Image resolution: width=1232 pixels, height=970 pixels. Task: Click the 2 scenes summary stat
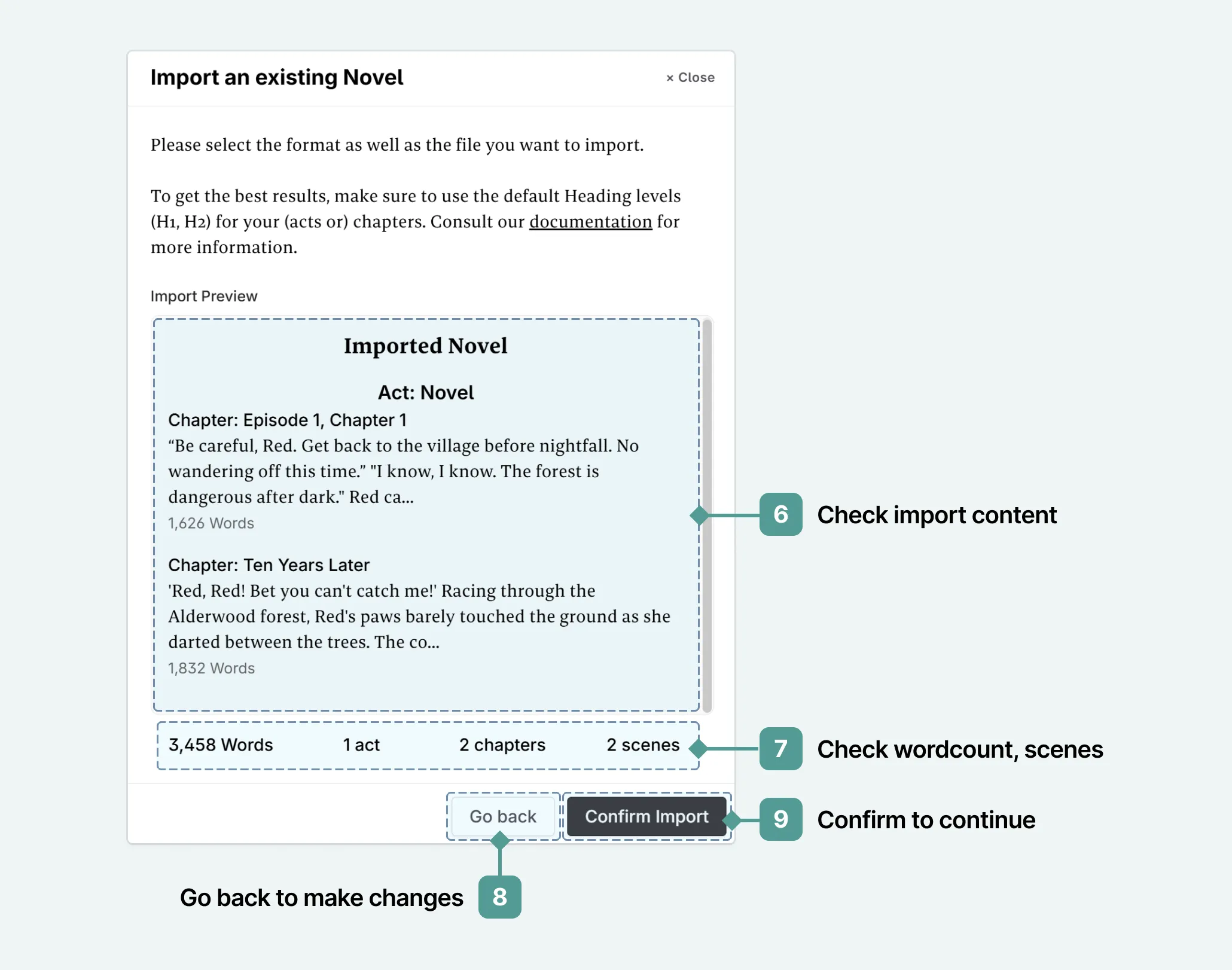pos(643,745)
